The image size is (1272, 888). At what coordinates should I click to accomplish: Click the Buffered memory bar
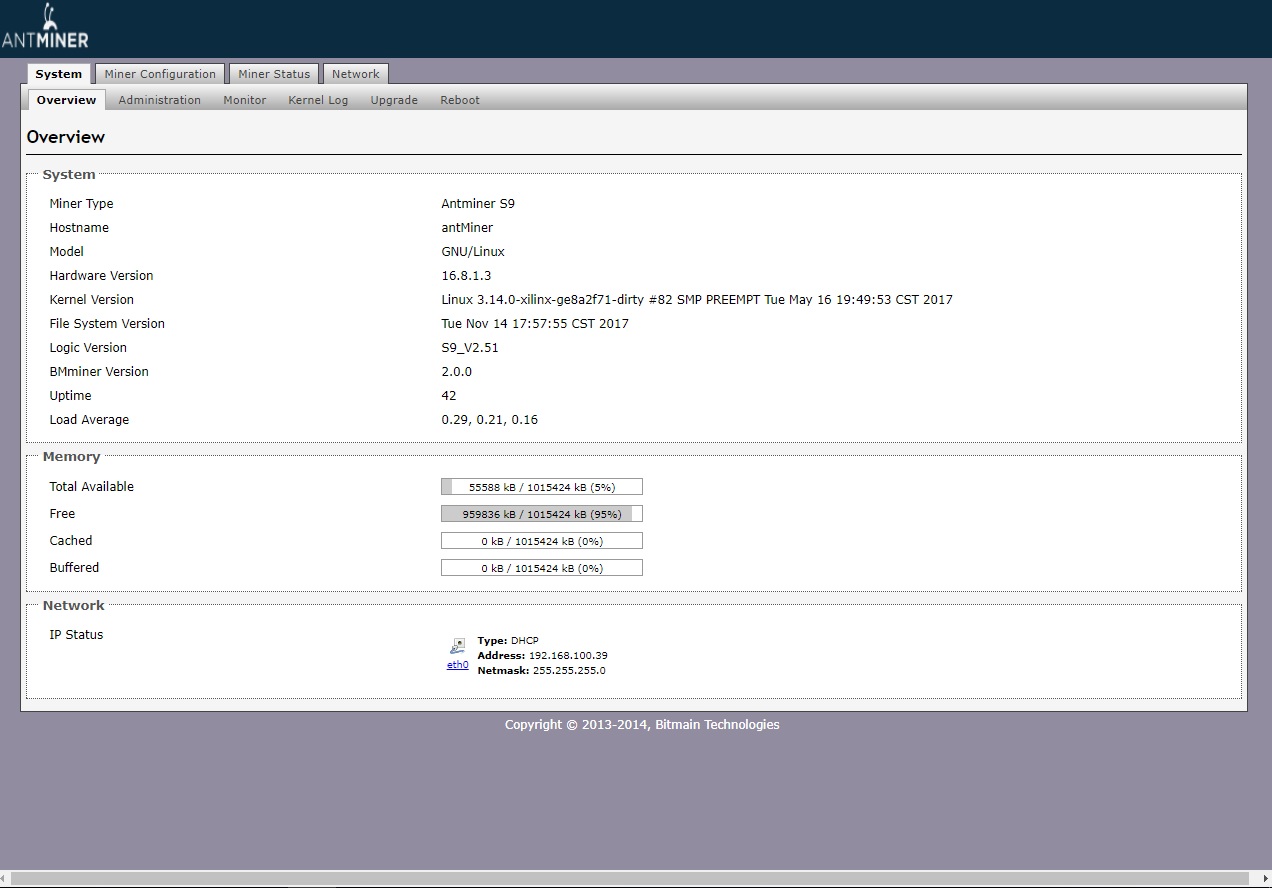pyautogui.click(x=542, y=568)
